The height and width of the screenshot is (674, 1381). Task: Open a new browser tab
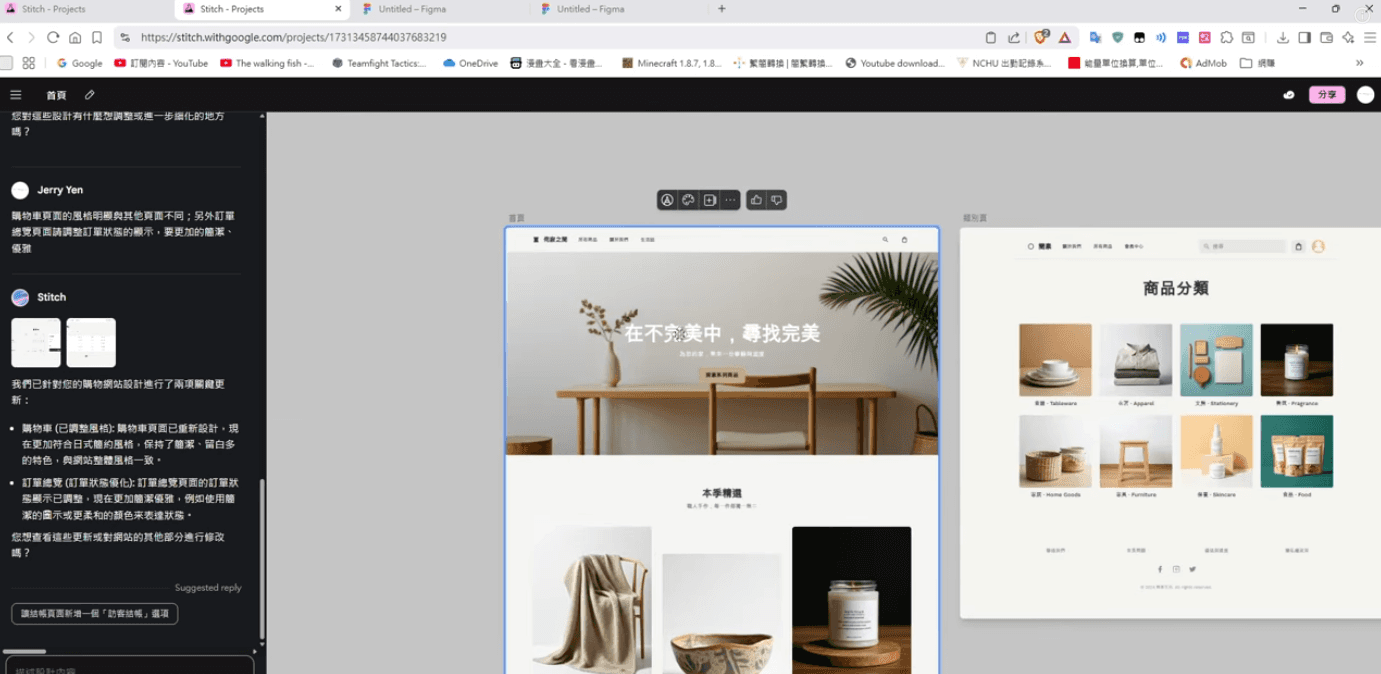722,9
